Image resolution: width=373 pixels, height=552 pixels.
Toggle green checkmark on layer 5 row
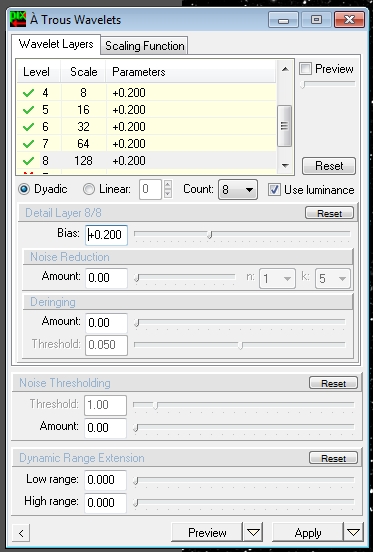click(28, 110)
